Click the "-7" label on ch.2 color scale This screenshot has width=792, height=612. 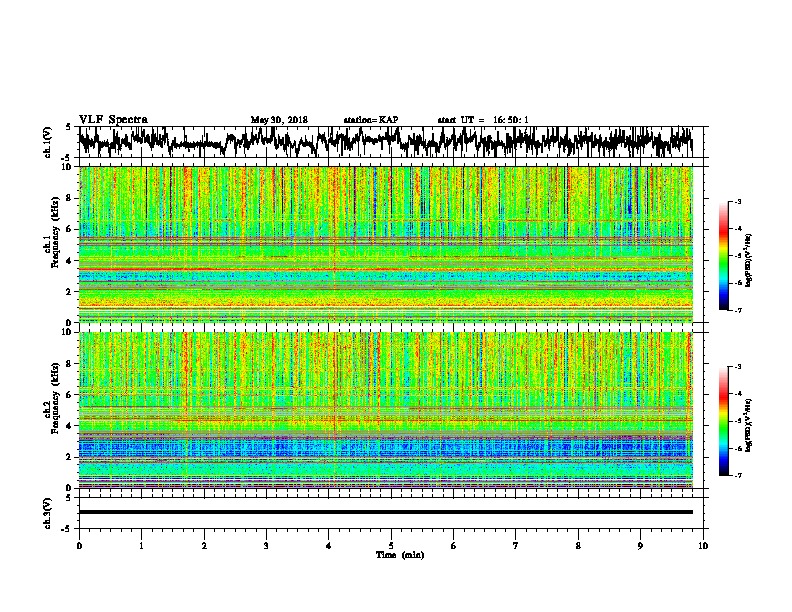(737, 475)
